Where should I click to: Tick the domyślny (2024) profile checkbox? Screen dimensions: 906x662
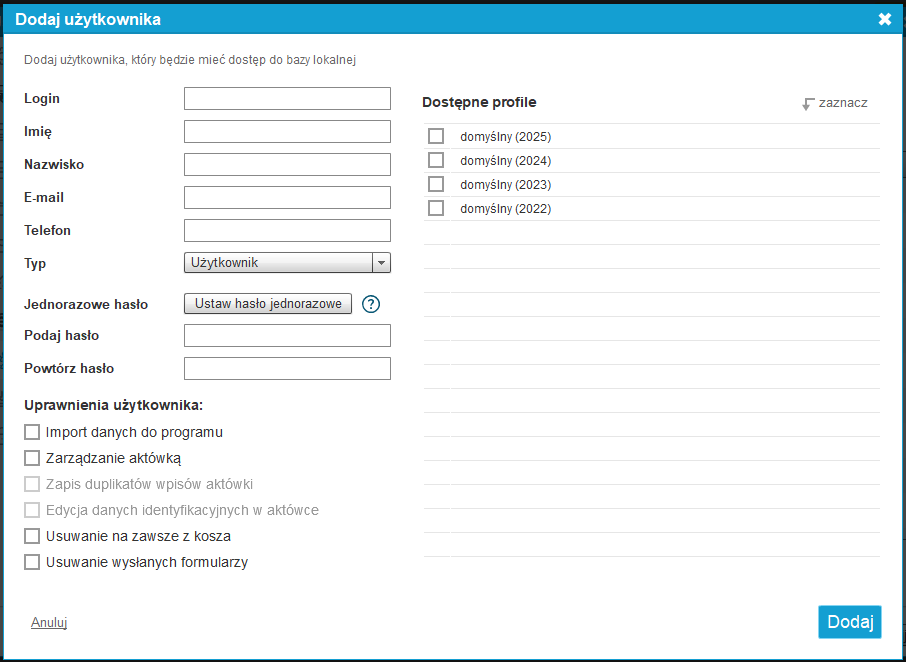pos(436,160)
